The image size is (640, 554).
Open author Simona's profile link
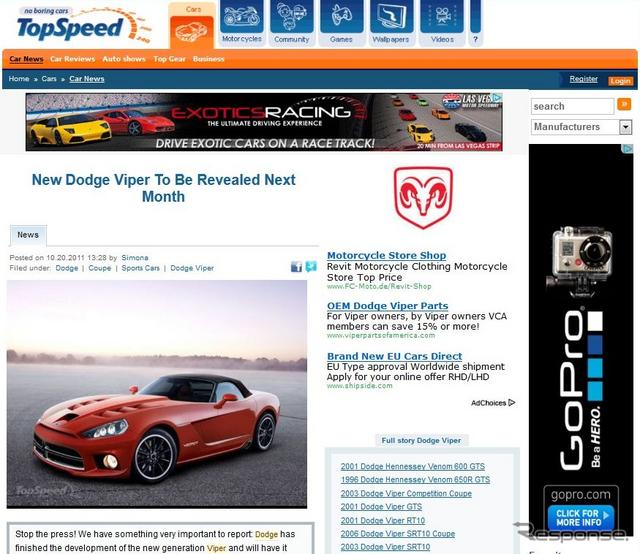[135, 258]
